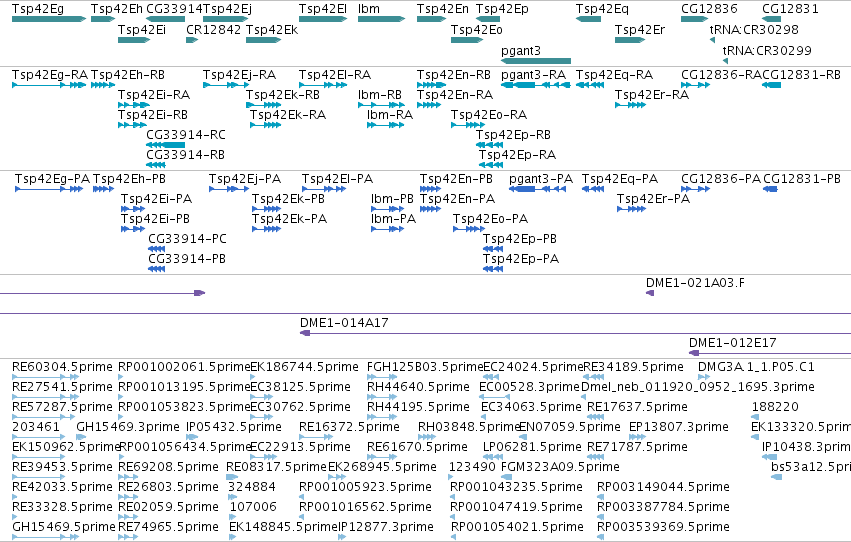Select transcript Tsp42Eq-RA
Viewport: 851px width, 542px height.
coord(614,75)
